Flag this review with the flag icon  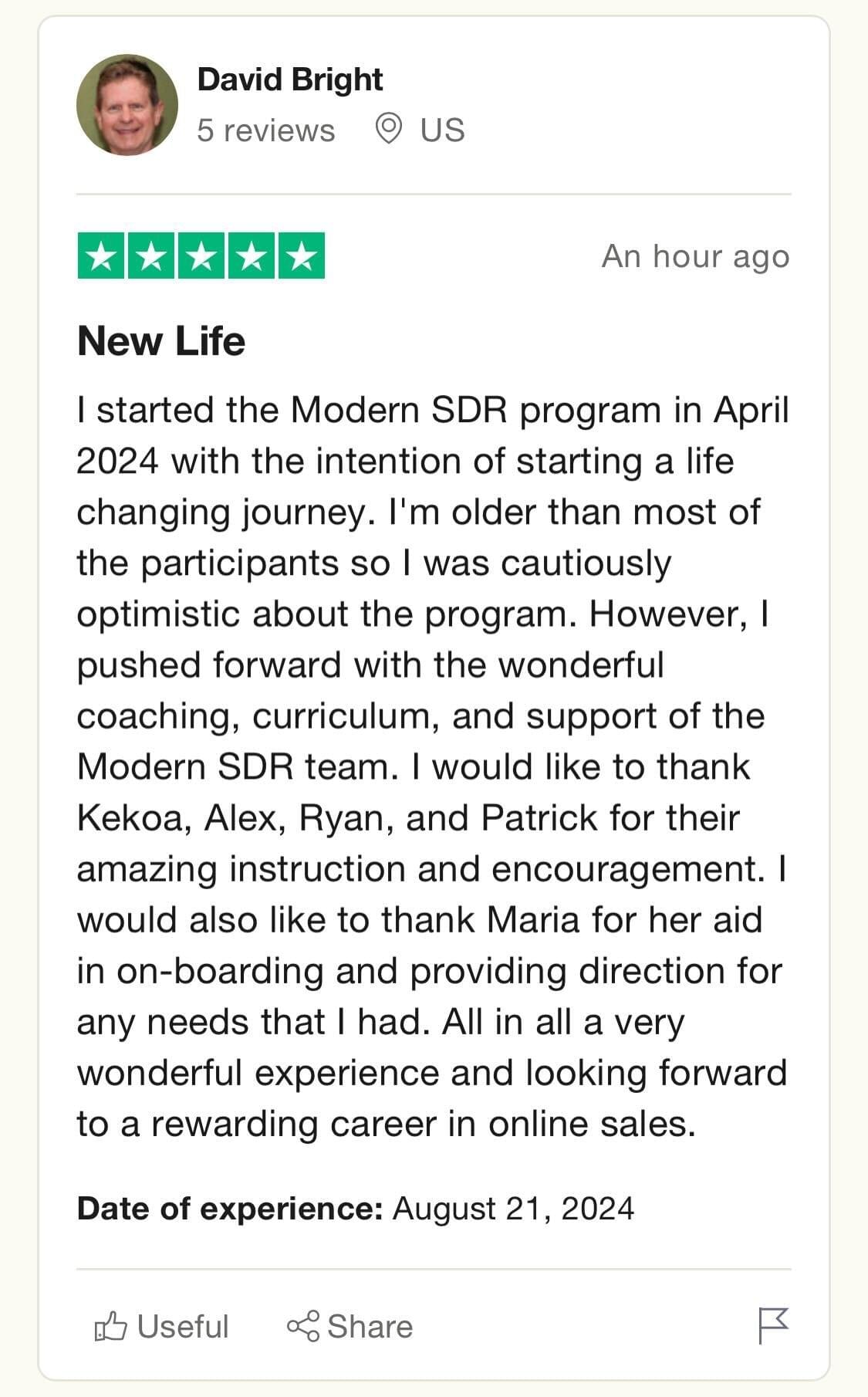click(773, 1324)
